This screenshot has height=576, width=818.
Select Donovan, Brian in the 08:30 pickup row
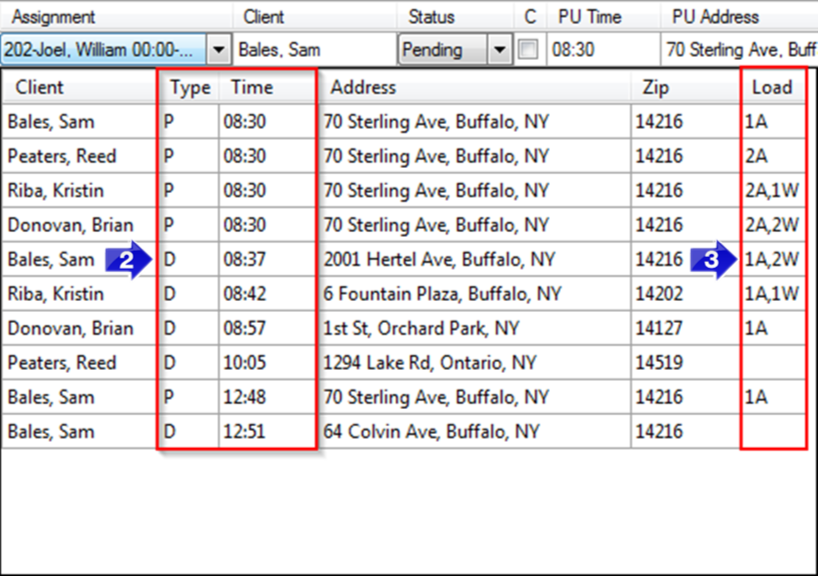pos(70,225)
